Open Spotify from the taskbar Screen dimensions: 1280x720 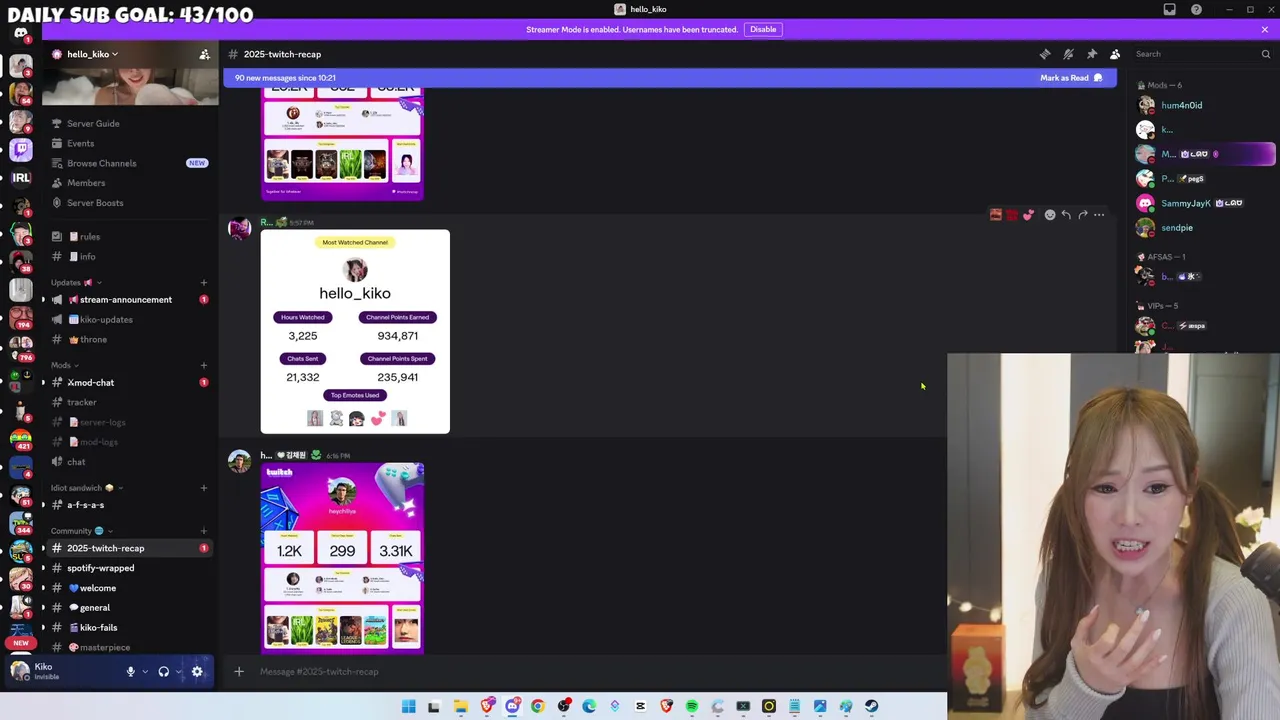coord(691,706)
